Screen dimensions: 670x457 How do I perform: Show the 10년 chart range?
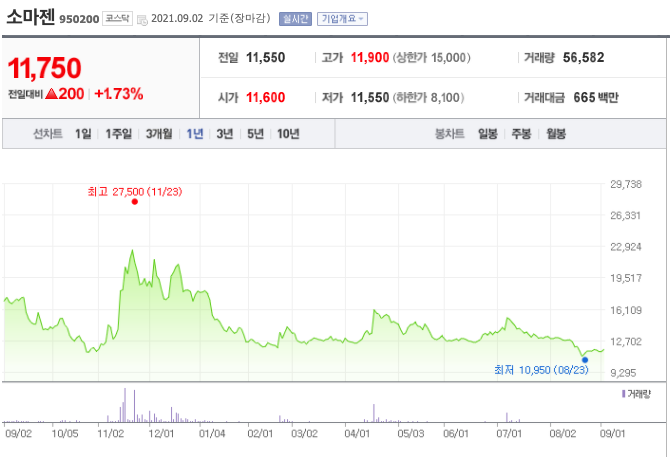288,134
